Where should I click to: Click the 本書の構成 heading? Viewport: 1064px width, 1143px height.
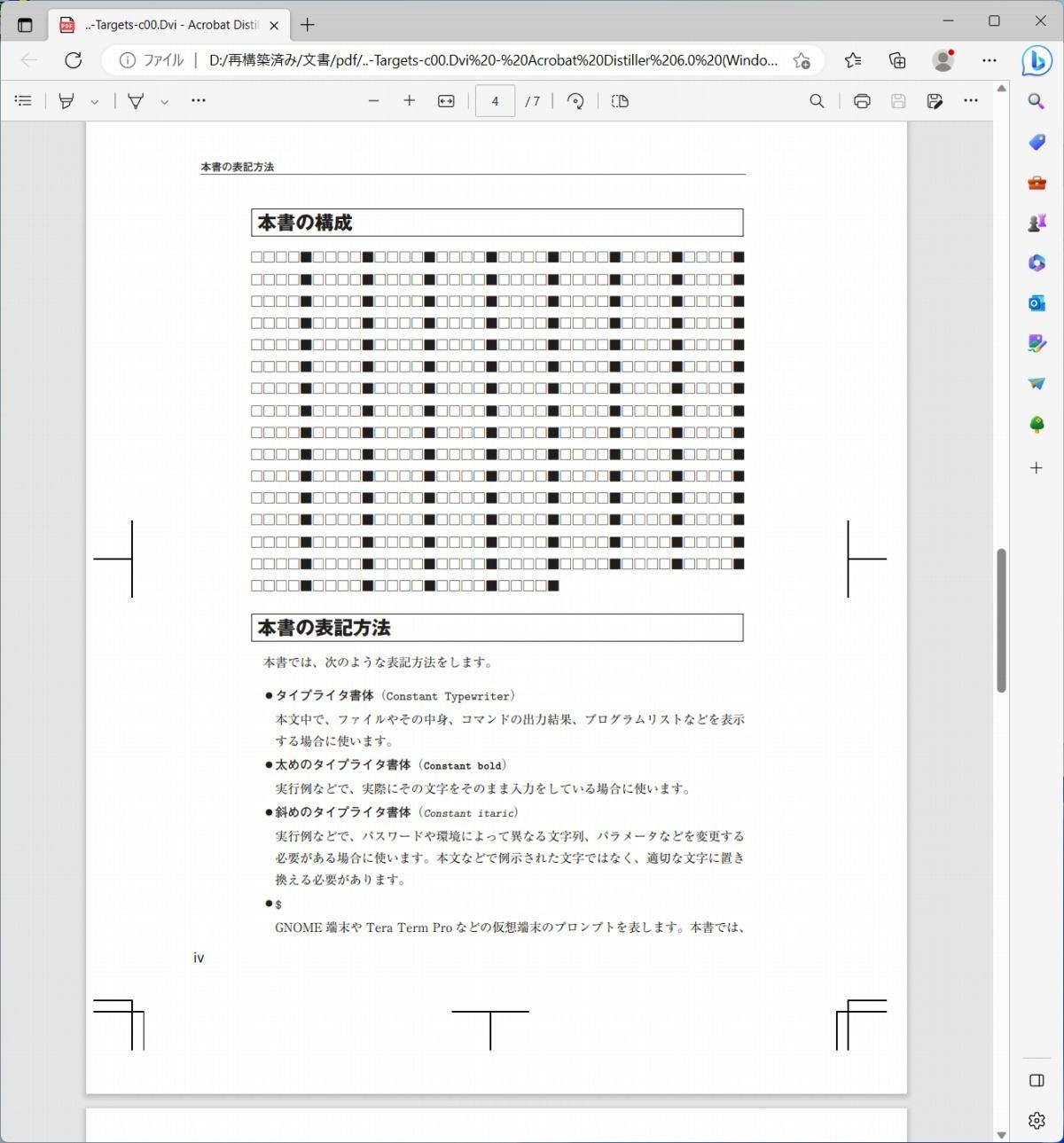coord(304,223)
